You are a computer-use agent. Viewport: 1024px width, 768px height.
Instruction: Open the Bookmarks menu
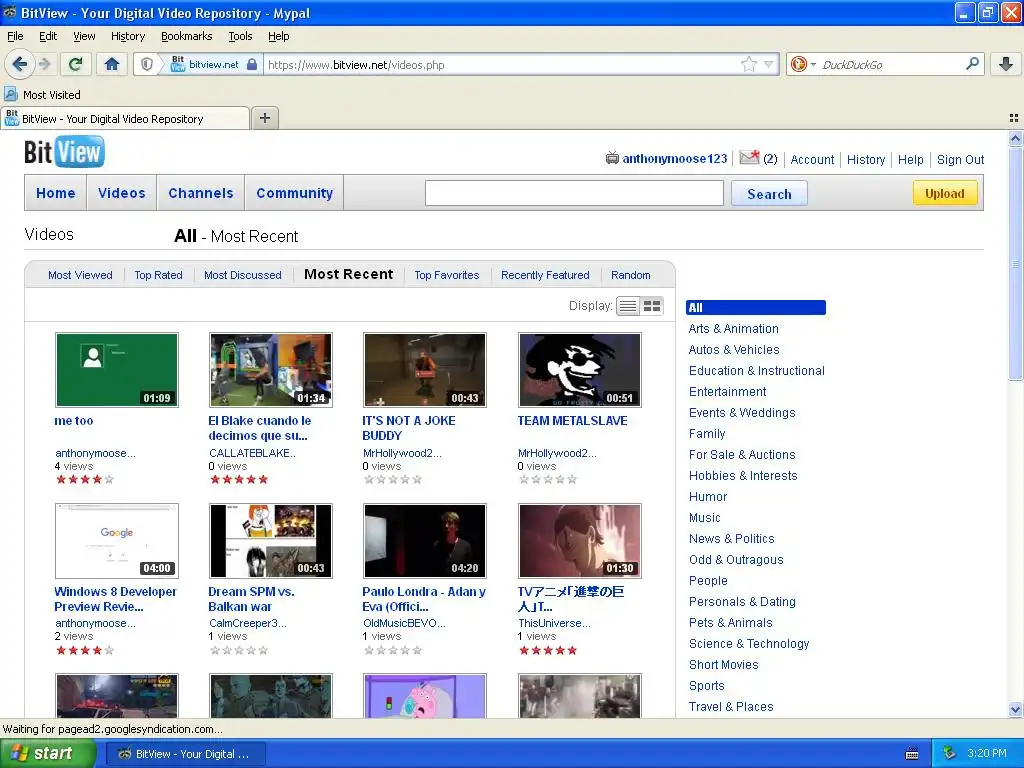pos(186,36)
